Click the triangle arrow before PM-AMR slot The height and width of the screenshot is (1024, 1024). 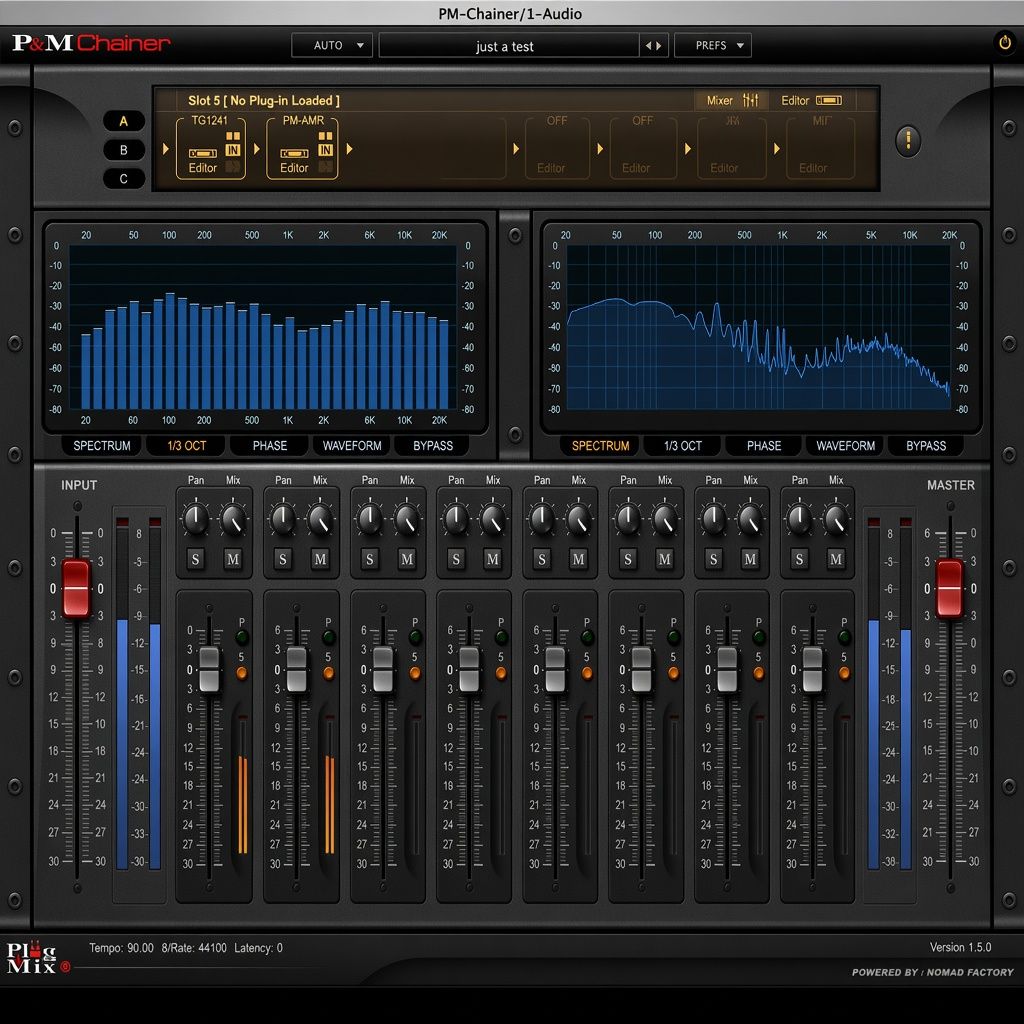point(257,149)
